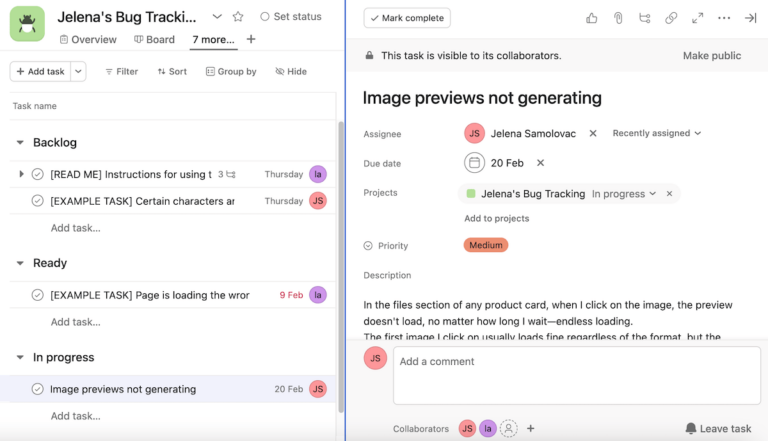Expand task pane to full screen
Screen dimensions: 768x441
[698, 18]
